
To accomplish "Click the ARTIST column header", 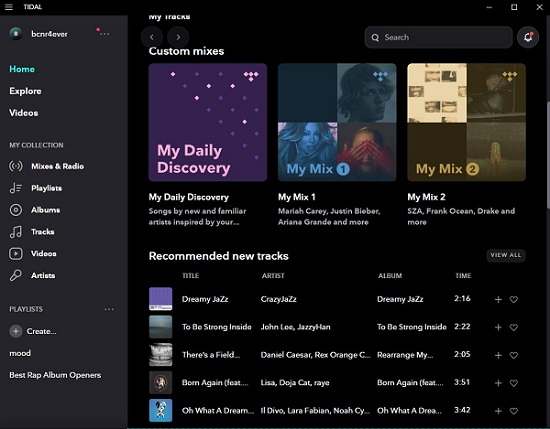I will [273, 276].
